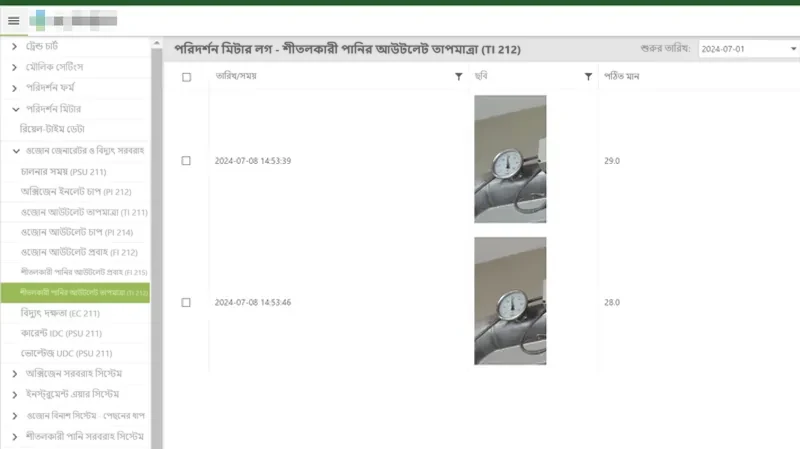The height and width of the screenshot is (449, 800).
Task: Expand the মৌলিক সেটিংস section
Action: click(14, 67)
